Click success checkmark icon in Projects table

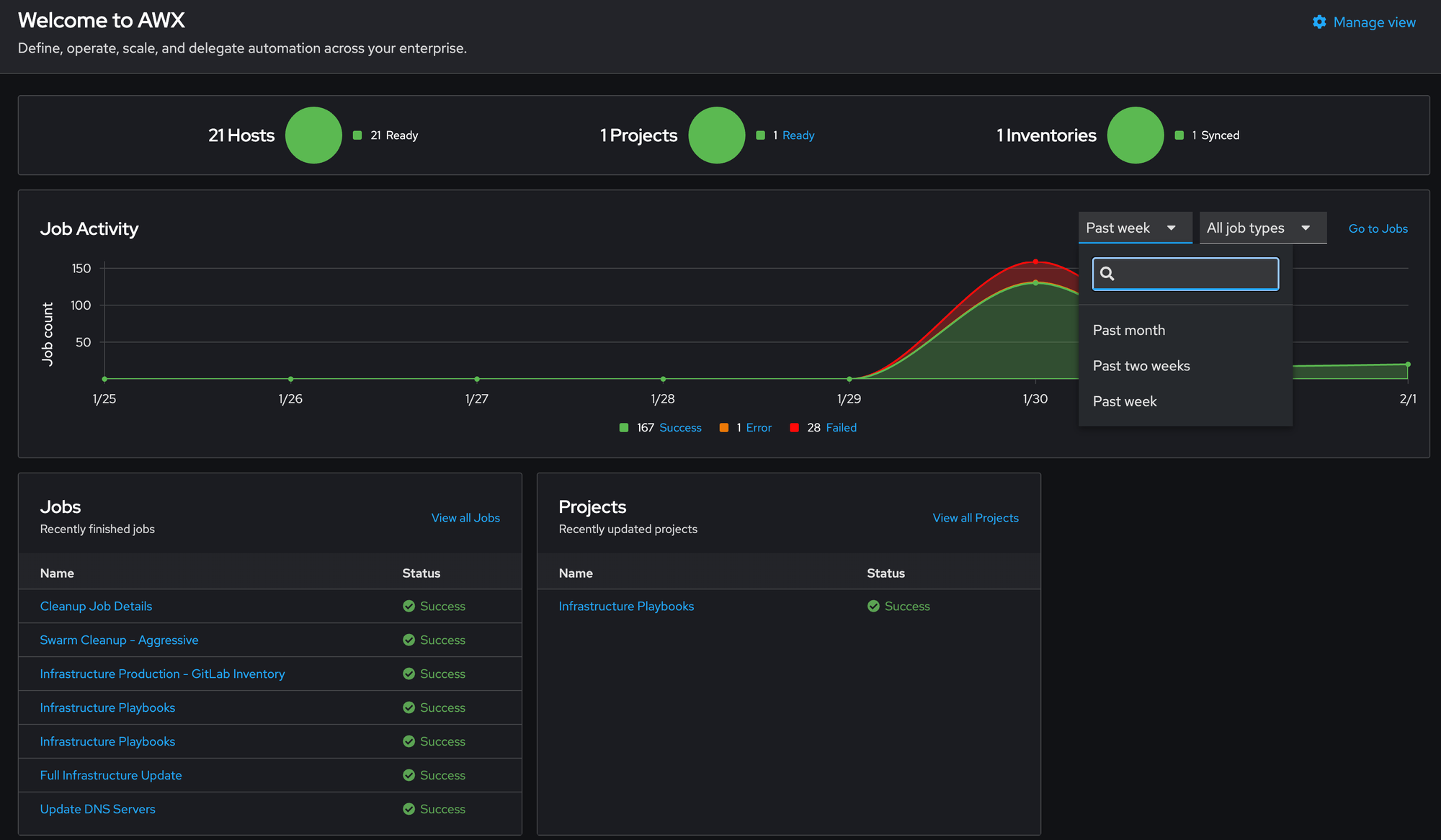pyautogui.click(x=873, y=607)
